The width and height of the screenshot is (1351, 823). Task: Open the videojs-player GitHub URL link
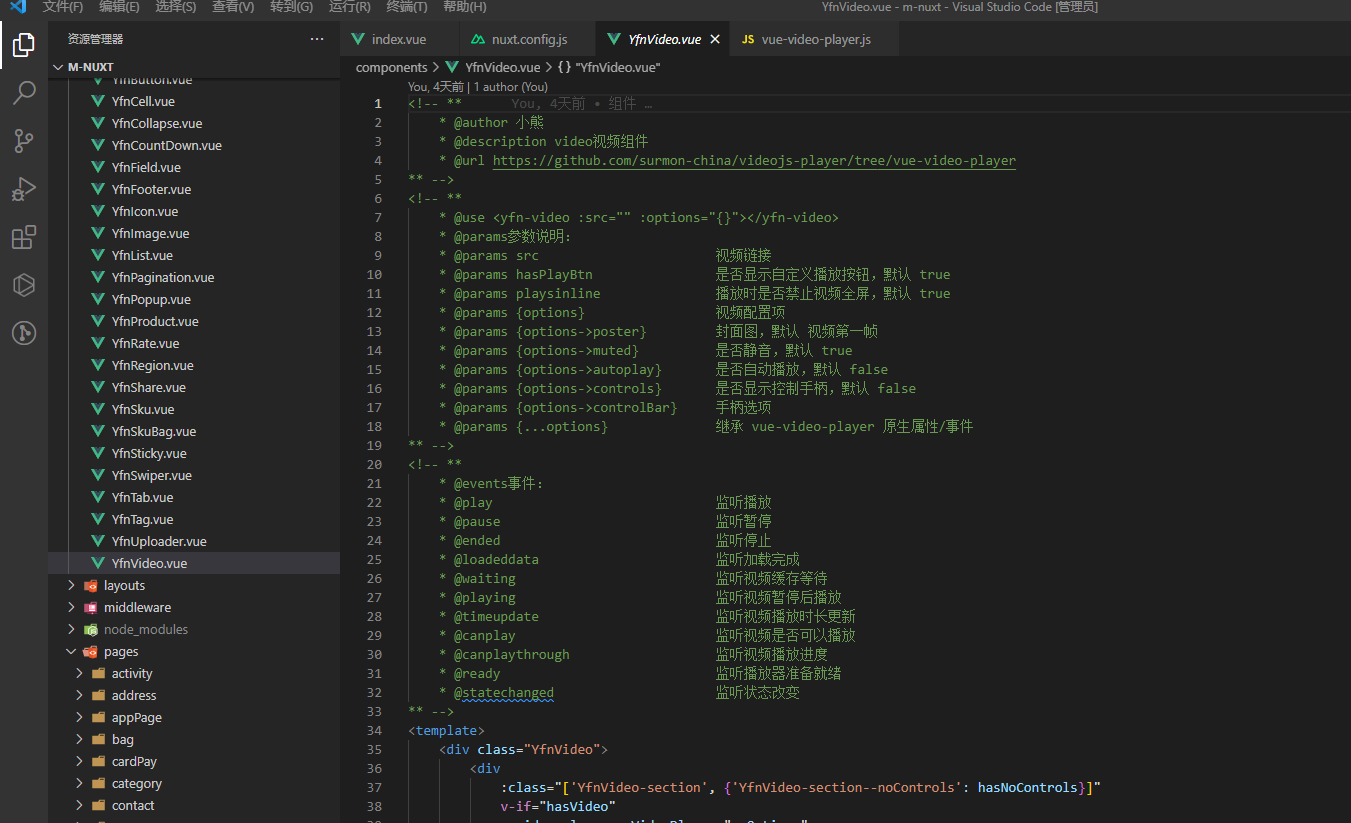(x=753, y=161)
